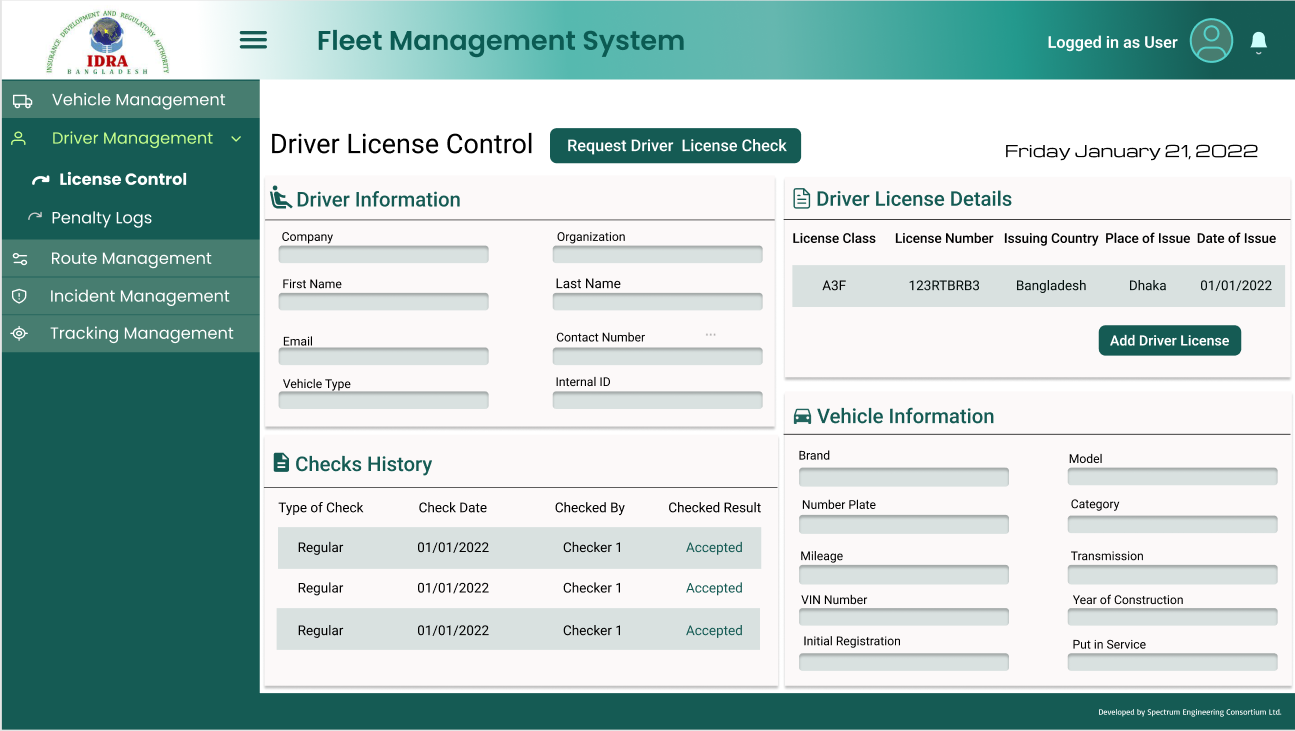Focus the Number Plate field
This screenshot has width=1295, height=731.
point(904,524)
